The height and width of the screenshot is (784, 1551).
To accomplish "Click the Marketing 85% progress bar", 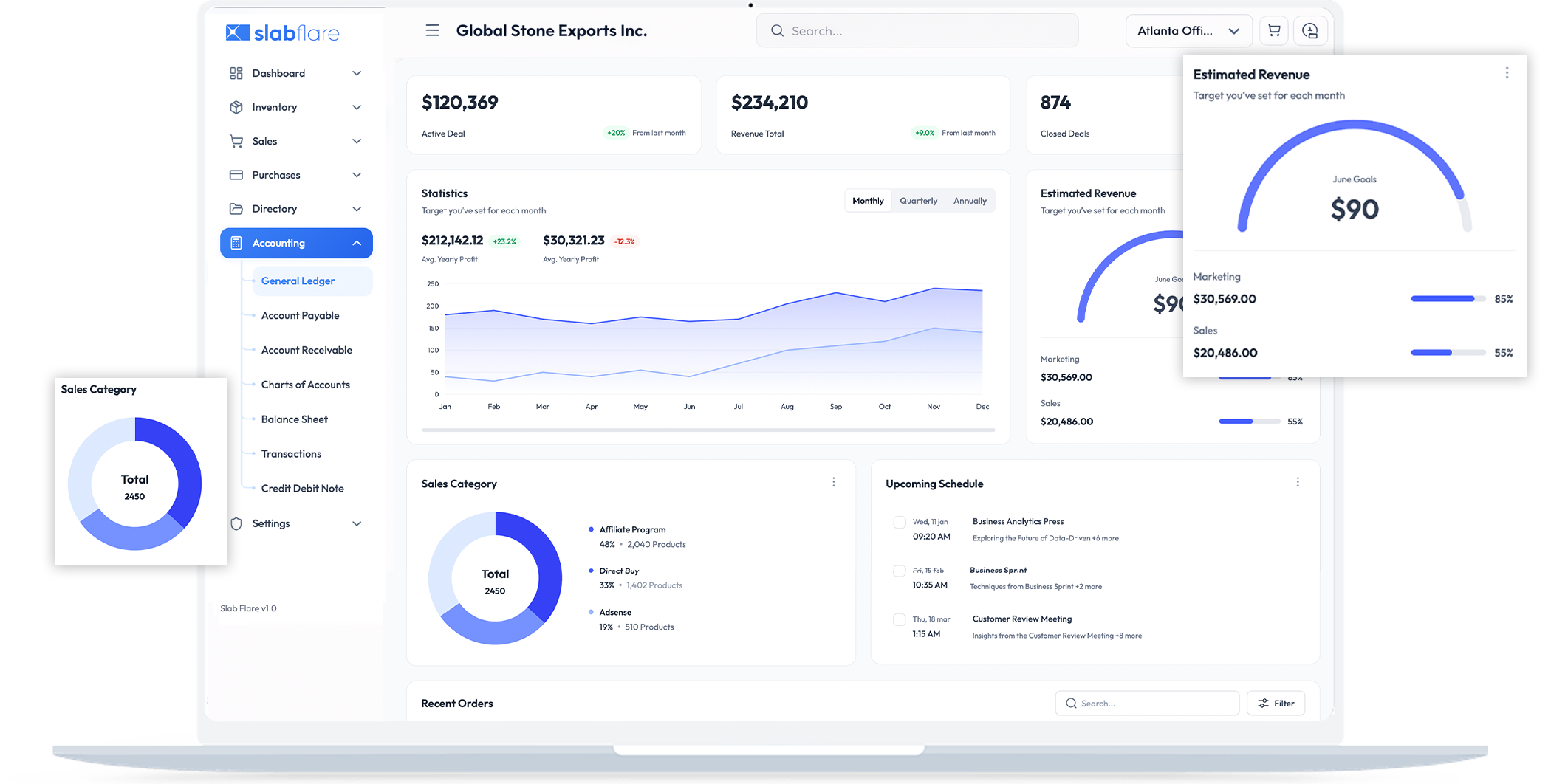I will tap(1448, 299).
